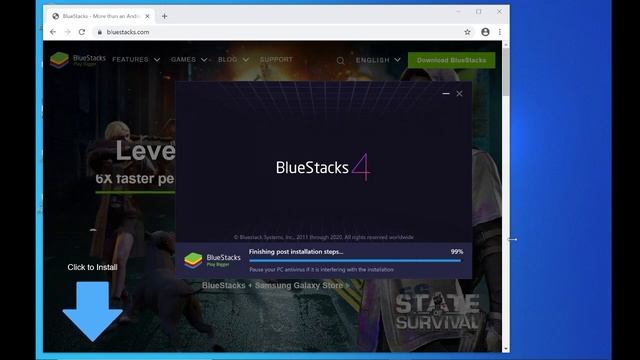The width and height of the screenshot is (640, 360).
Task: Click the 'Pause your PC antivirus' hint text
Action: [x=322, y=270]
